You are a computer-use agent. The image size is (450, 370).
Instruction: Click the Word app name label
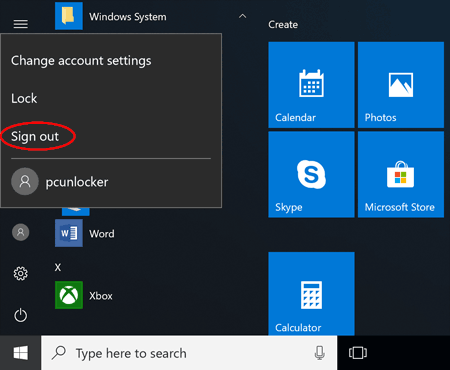(x=102, y=234)
